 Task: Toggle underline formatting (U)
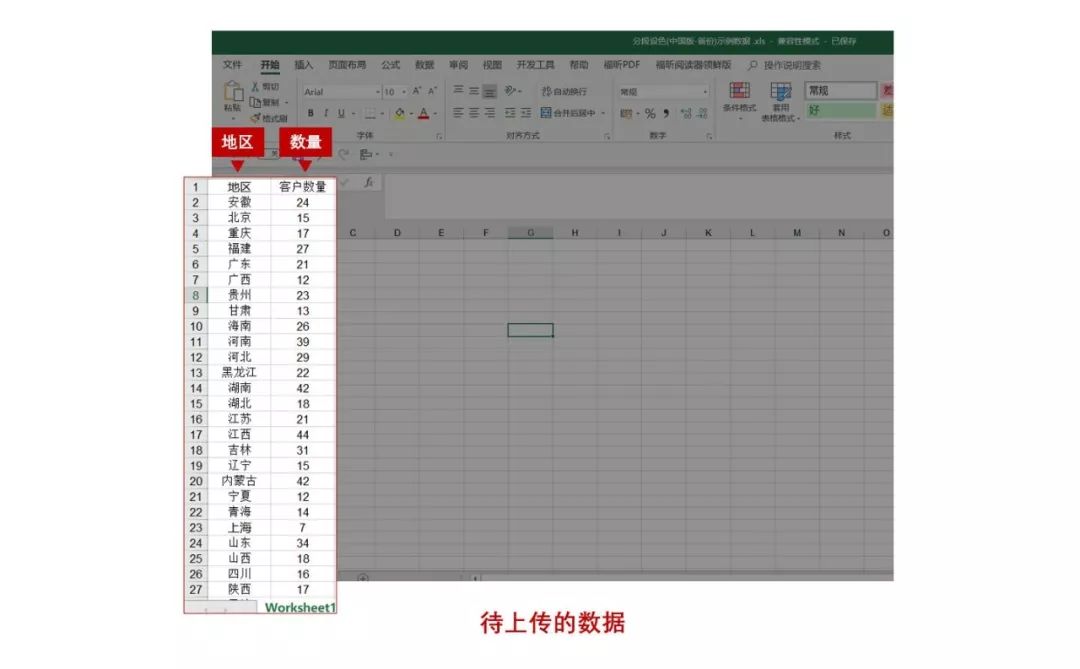click(340, 113)
